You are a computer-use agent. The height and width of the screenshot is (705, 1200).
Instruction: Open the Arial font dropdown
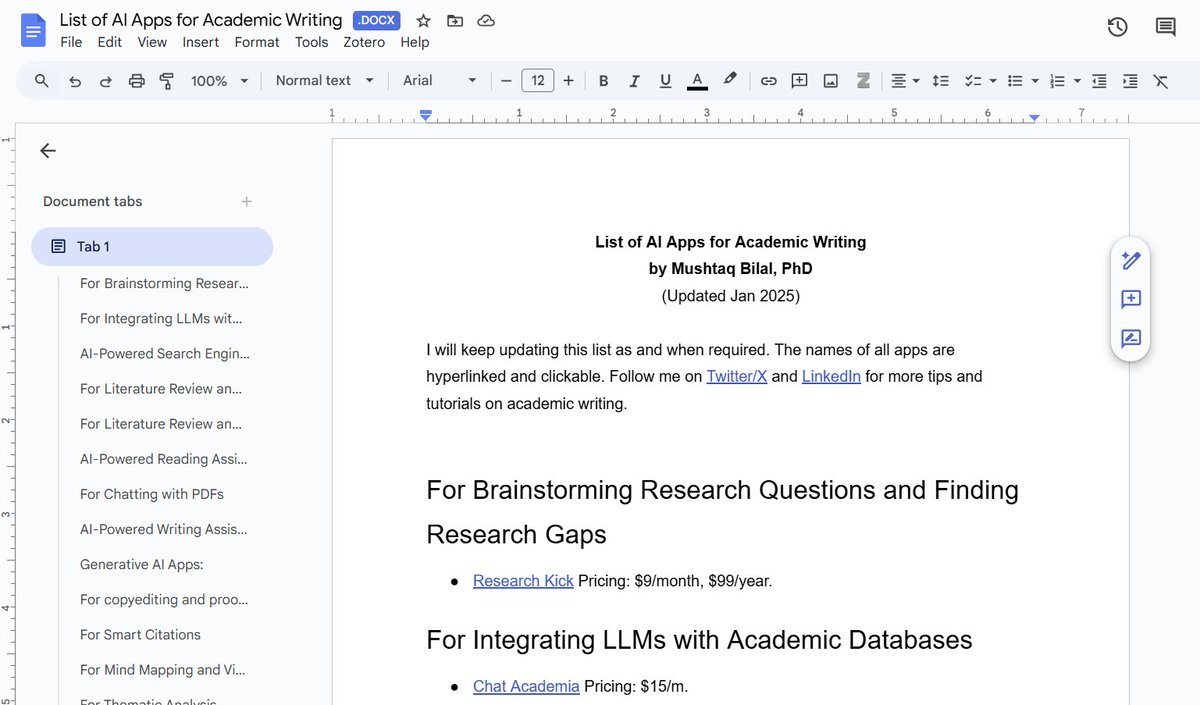click(440, 81)
